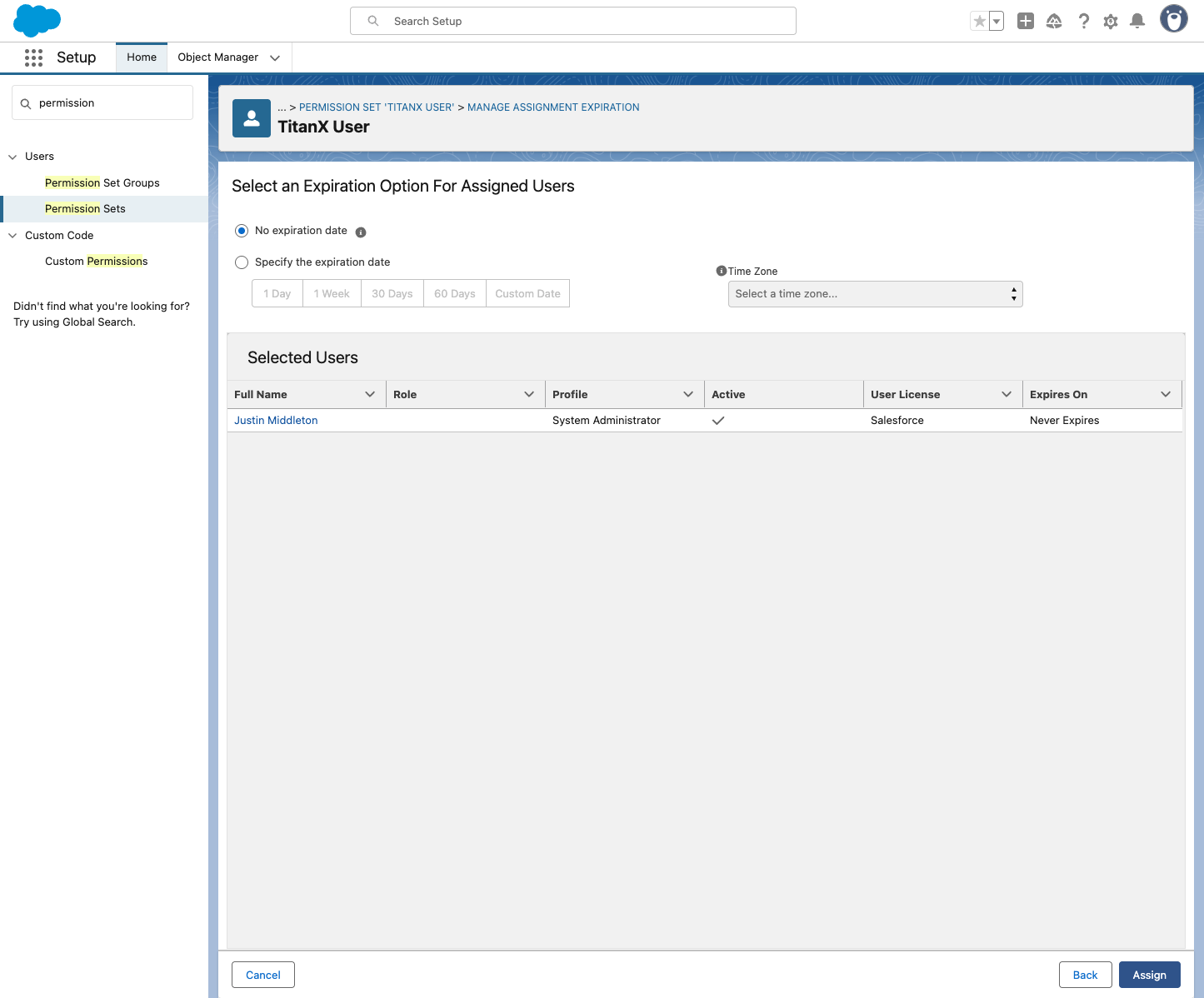
Task: Switch to the Home tab
Action: (x=142, y=57)
